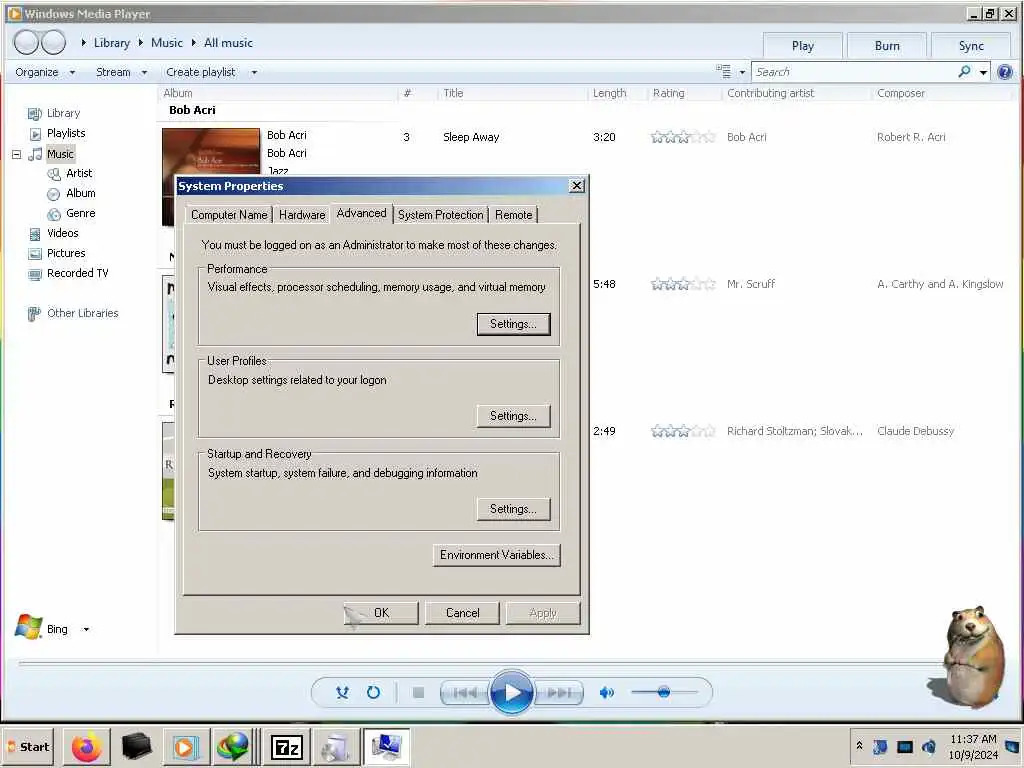
Task: Open the Organize menu
Action: point(44,72)
